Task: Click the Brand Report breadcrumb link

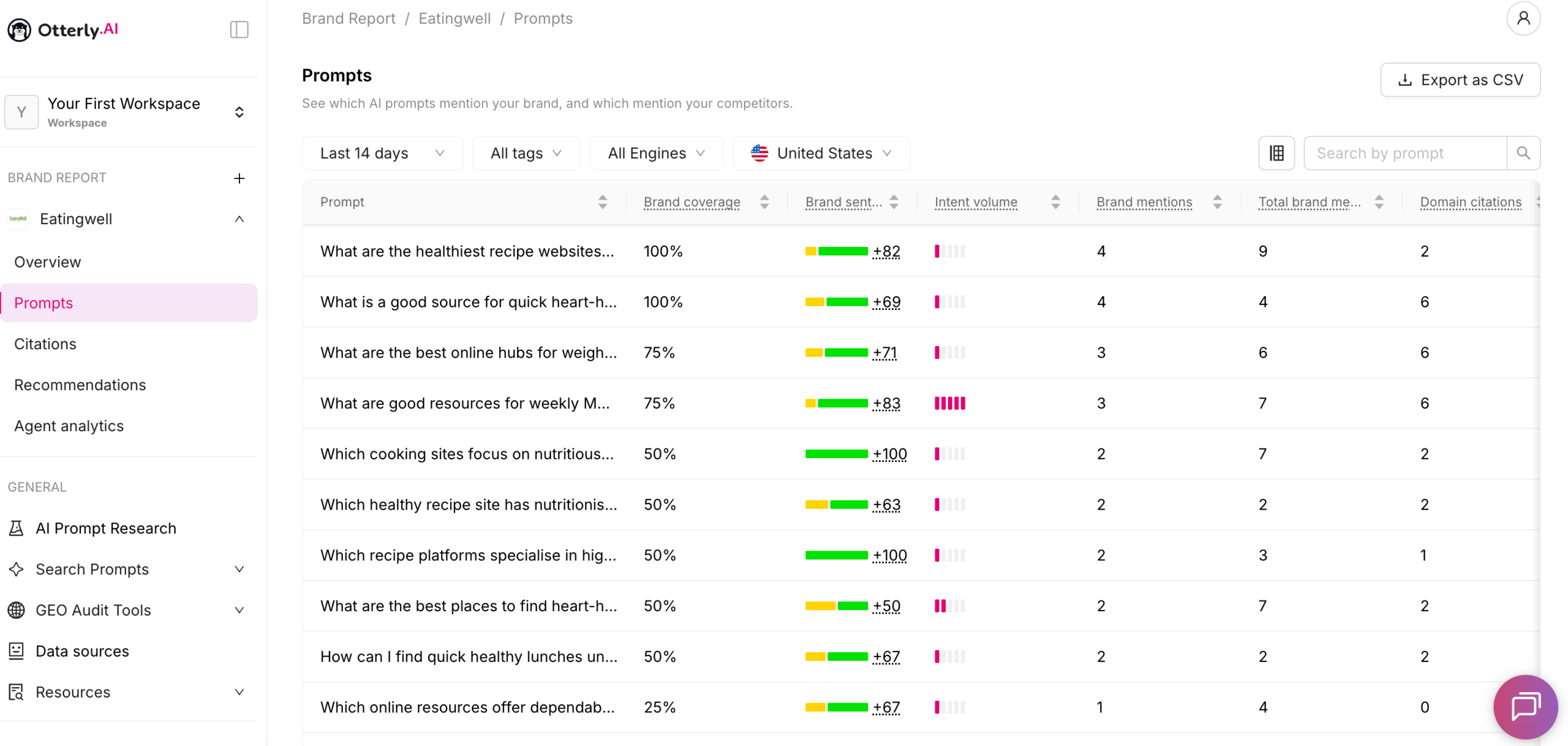Action: pyautogui.click(x=349, y=18)
